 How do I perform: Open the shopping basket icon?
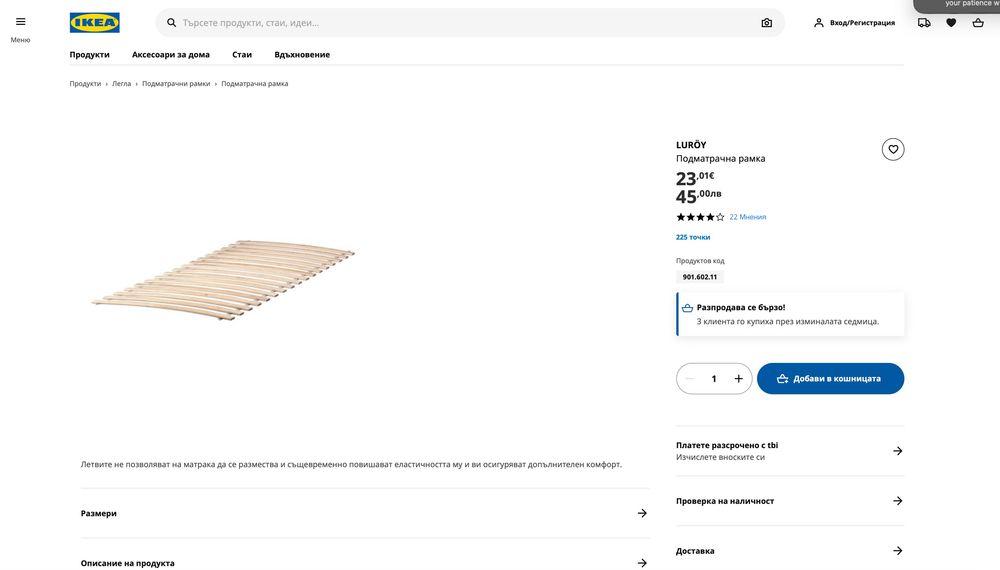978,23
